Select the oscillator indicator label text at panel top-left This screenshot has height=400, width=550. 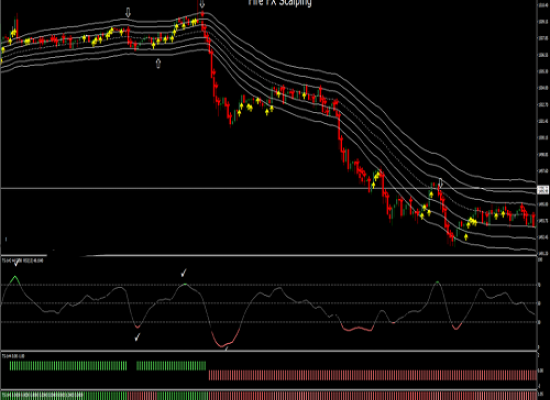(x=22, y=260)
